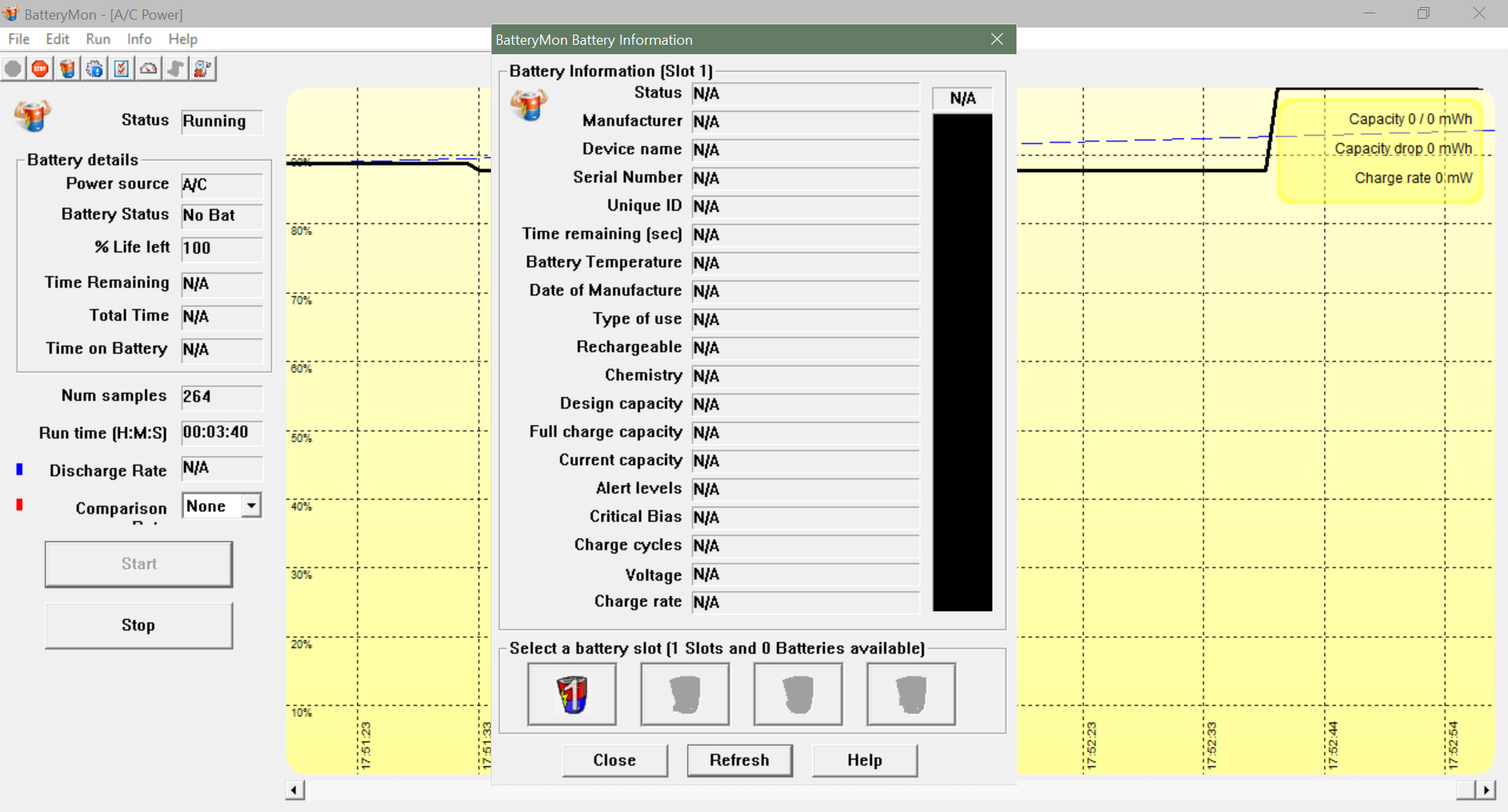The height and width of the screenshot is (812, 1508).
Task: Click the Run time 00:03:40 field
Action: click(222, 433)
